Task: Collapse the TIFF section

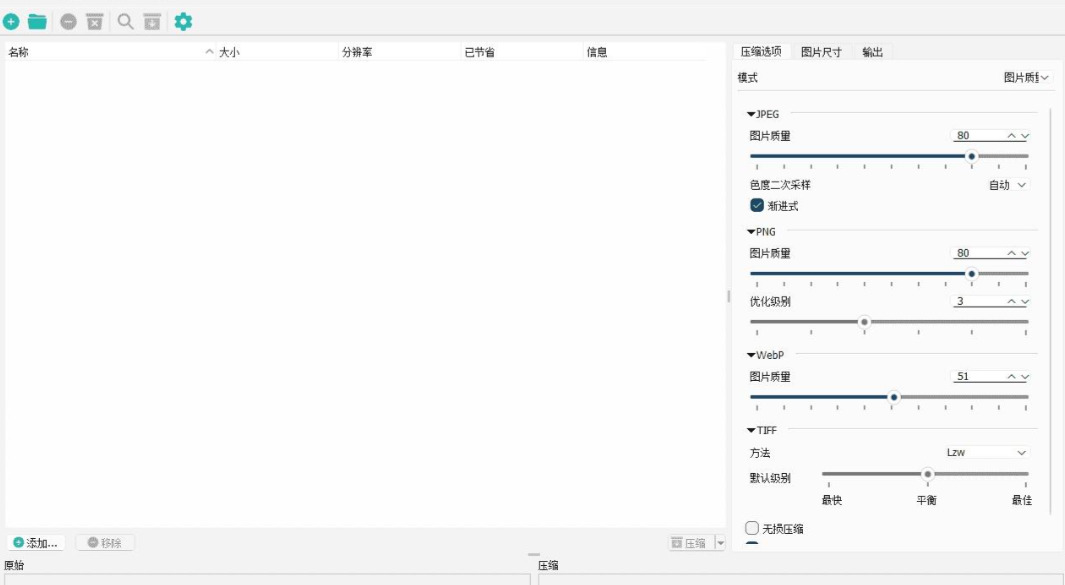Action: (751, 430)
